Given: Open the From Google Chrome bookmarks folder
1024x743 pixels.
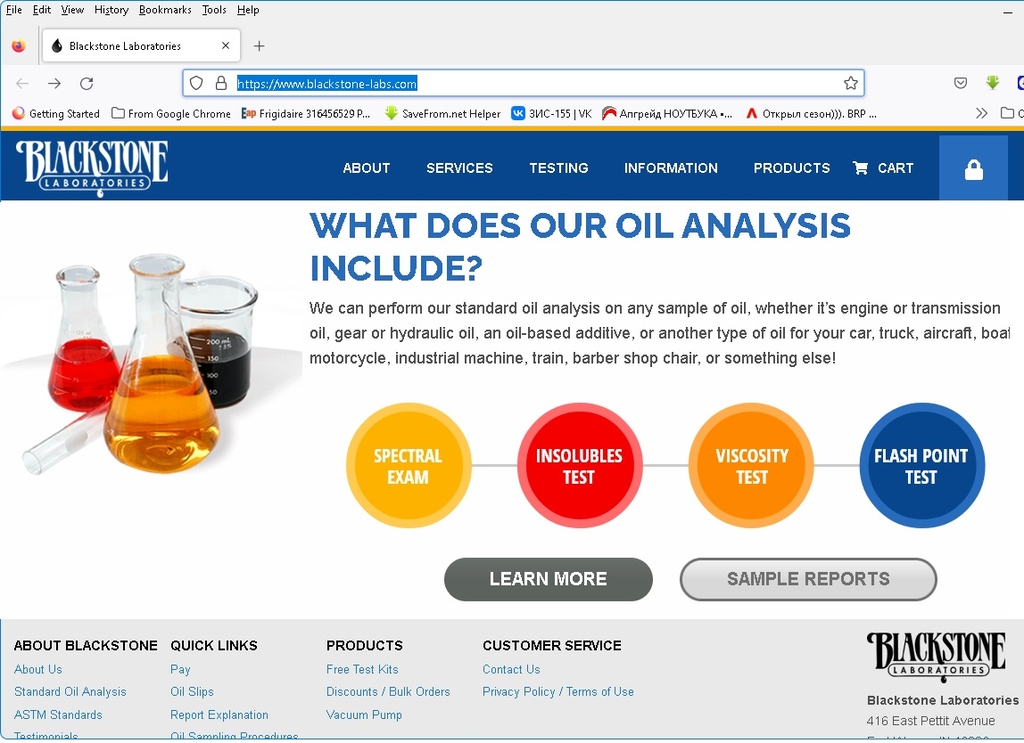Looking at the screenshot, I should [171, 114].
